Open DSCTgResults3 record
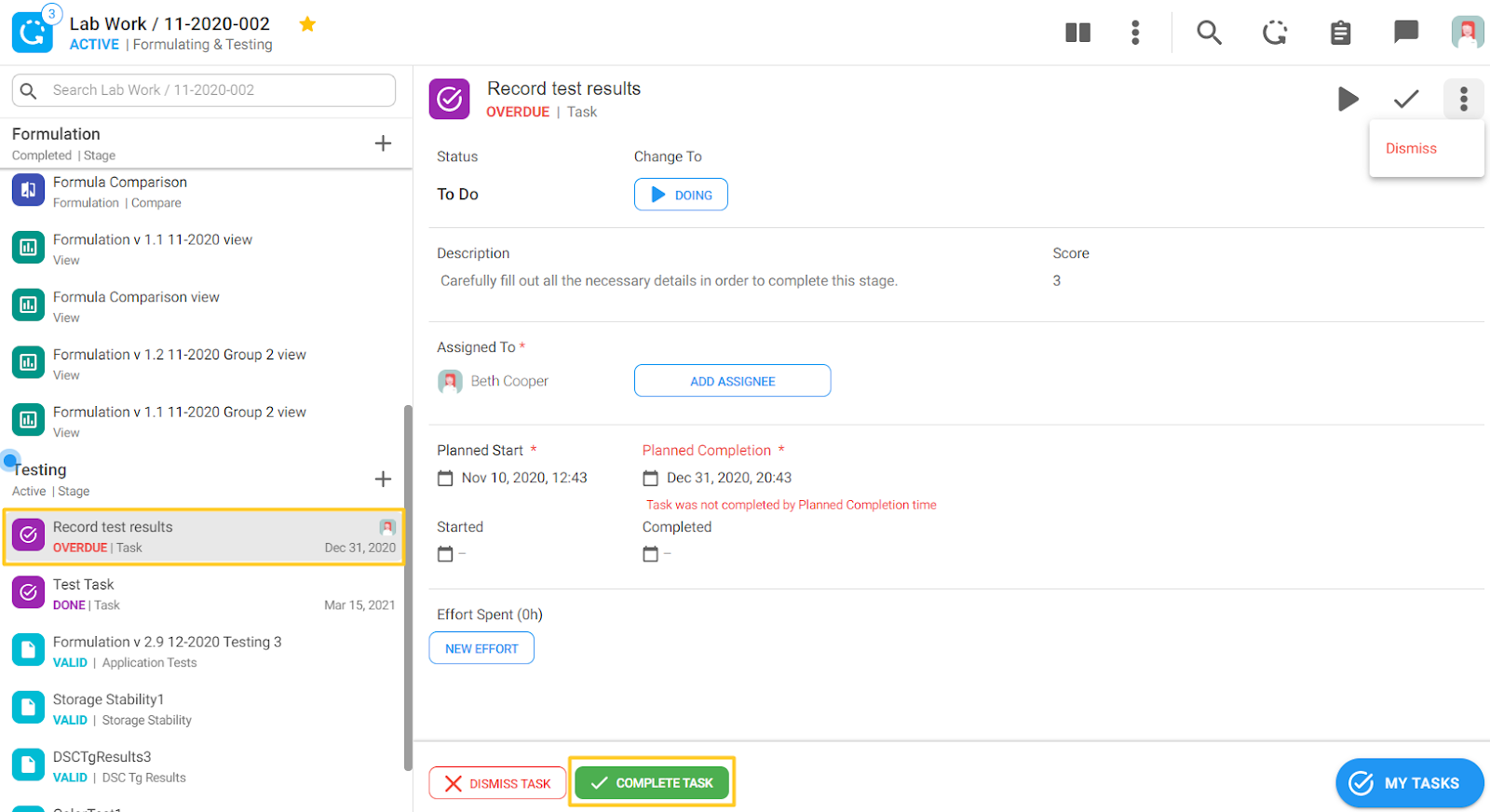Screen dimensions: 1490x812 pyautogui.click(x=205, y=766)
